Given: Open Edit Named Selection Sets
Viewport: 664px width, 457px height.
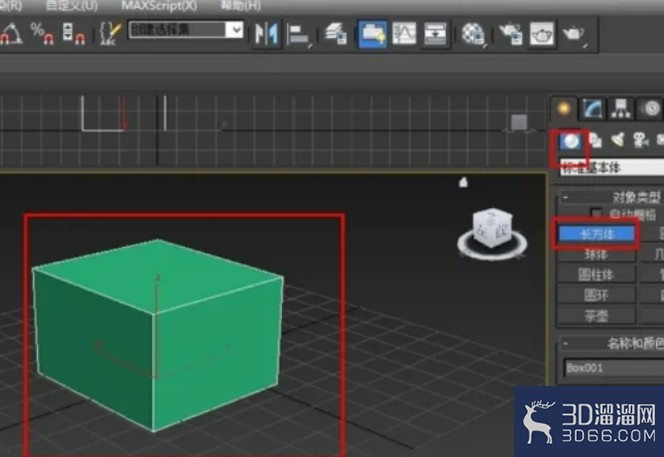Looking at the screenshot, I should [110, 33].
